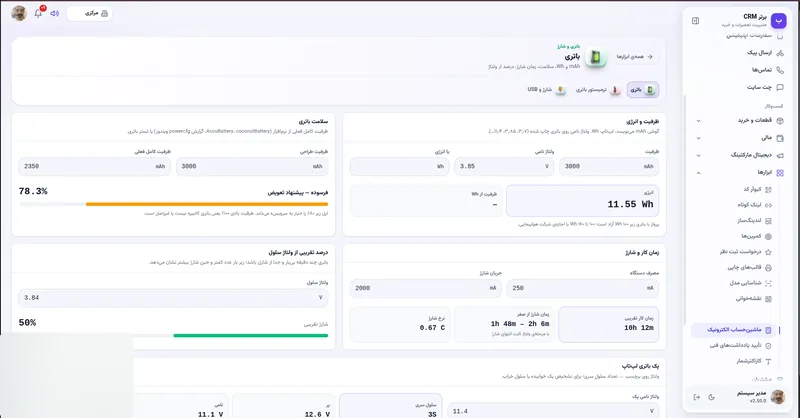Image resolution: width=800 pixels, height=418 pixels.
Task: Toggle dark mode with the moon icon
Action: 712,397
